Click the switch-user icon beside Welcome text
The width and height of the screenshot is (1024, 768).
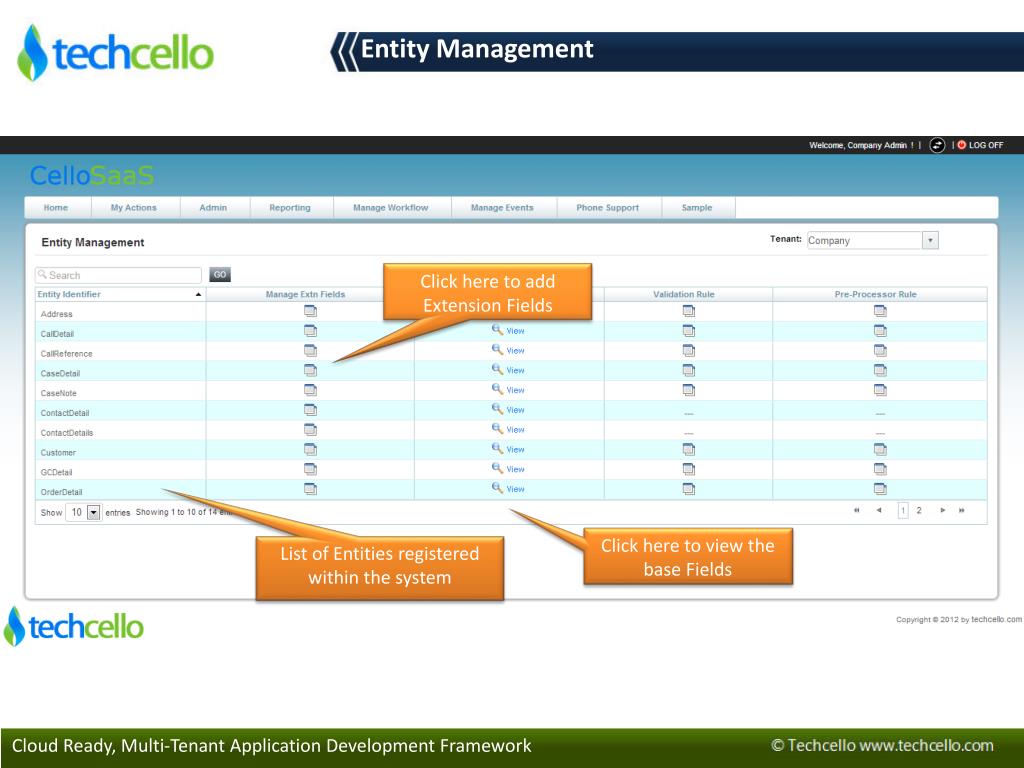coord(937,145)
